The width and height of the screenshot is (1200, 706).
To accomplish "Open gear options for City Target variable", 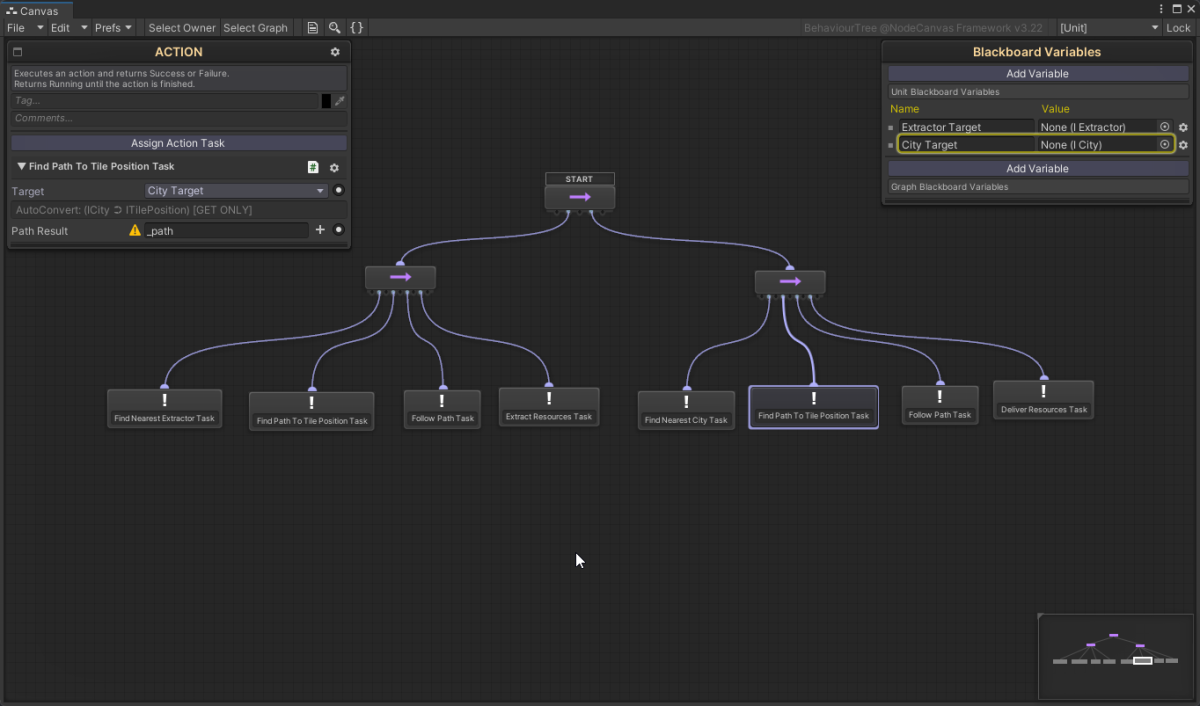I will click(1183, 145).
